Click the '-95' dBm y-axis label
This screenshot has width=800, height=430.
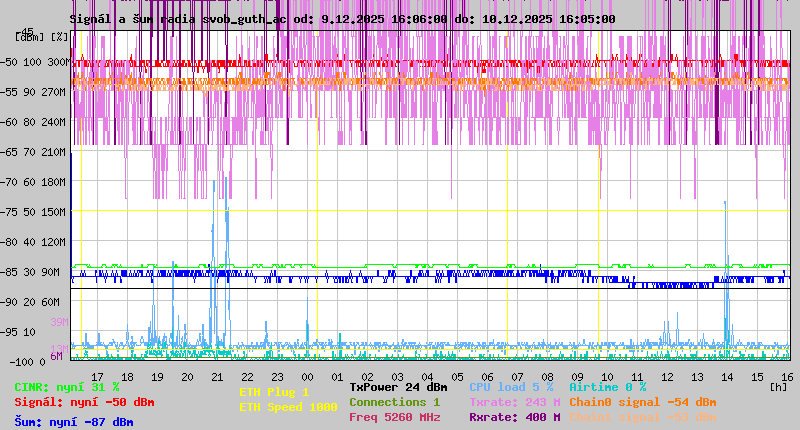pyautogui.click(x=9, y=332)
